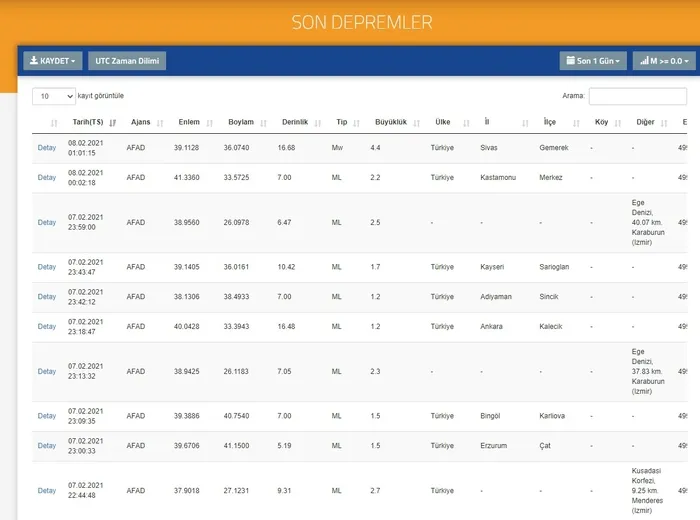Sort by Derinlik column arrows
Image resolution: width=700 pixels, height=520 pixels.
coord(316,123)
